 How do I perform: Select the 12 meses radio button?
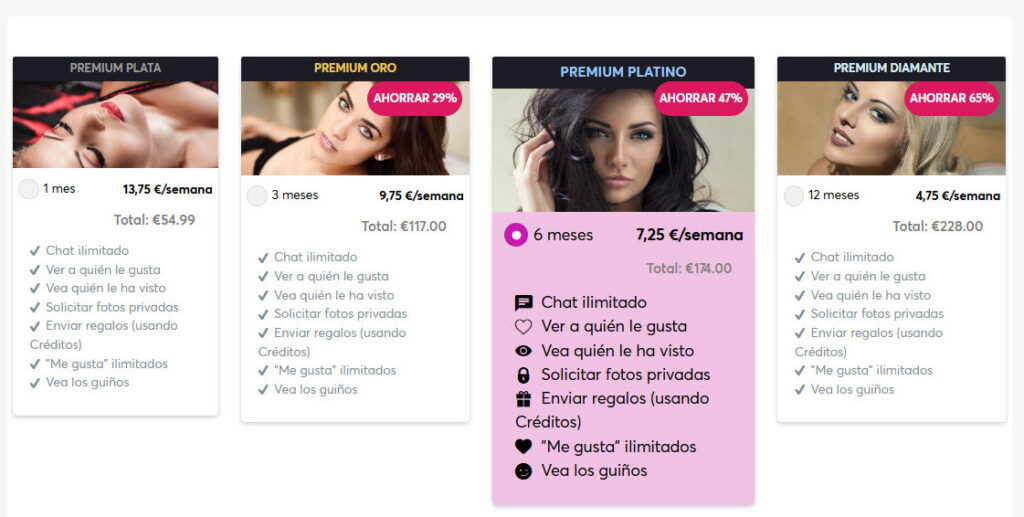794,196
